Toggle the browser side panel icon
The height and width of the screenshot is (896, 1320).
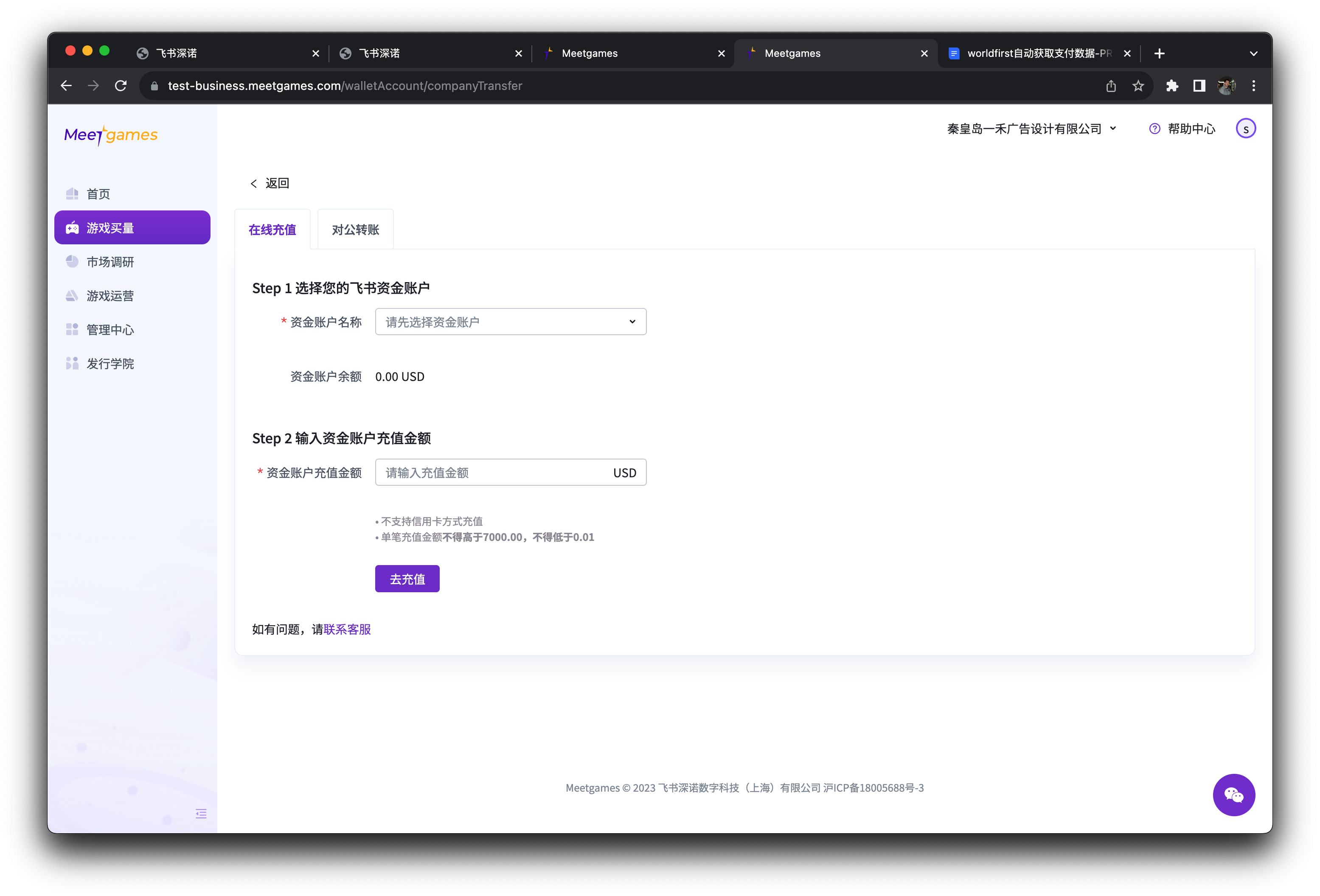point(1199,86)
